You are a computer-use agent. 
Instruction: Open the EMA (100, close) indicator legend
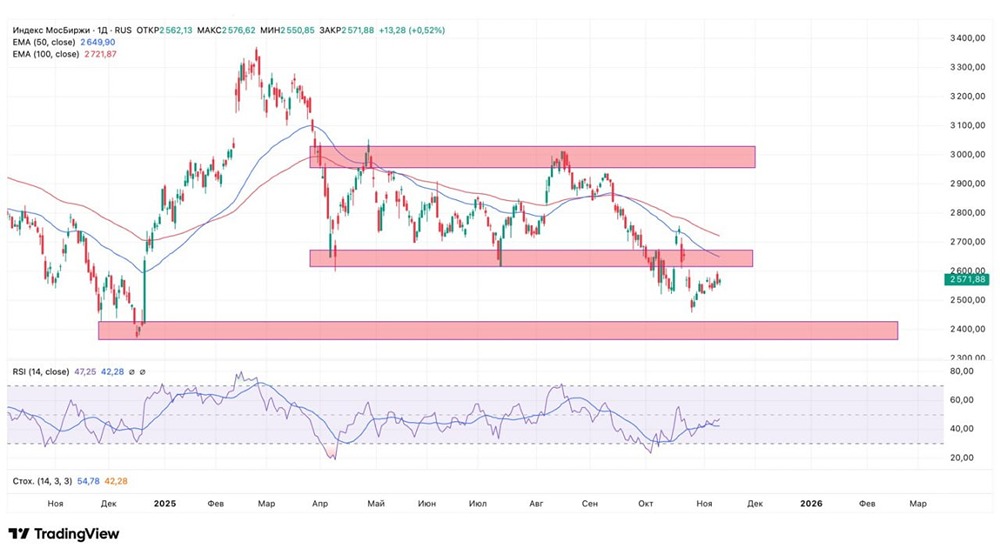pyautogui.click(x=46, y=54)
